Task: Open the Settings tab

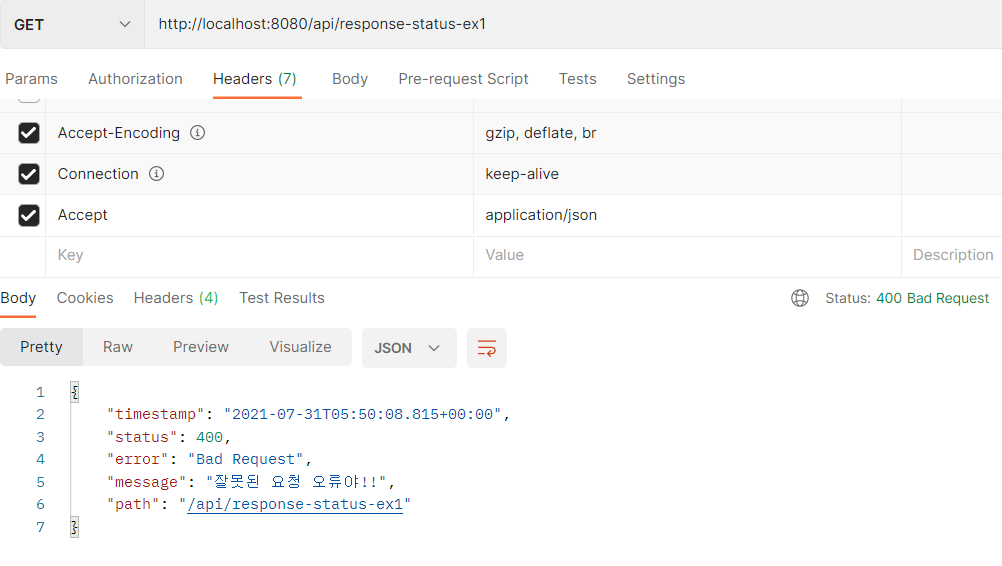Action: [656, 79]
